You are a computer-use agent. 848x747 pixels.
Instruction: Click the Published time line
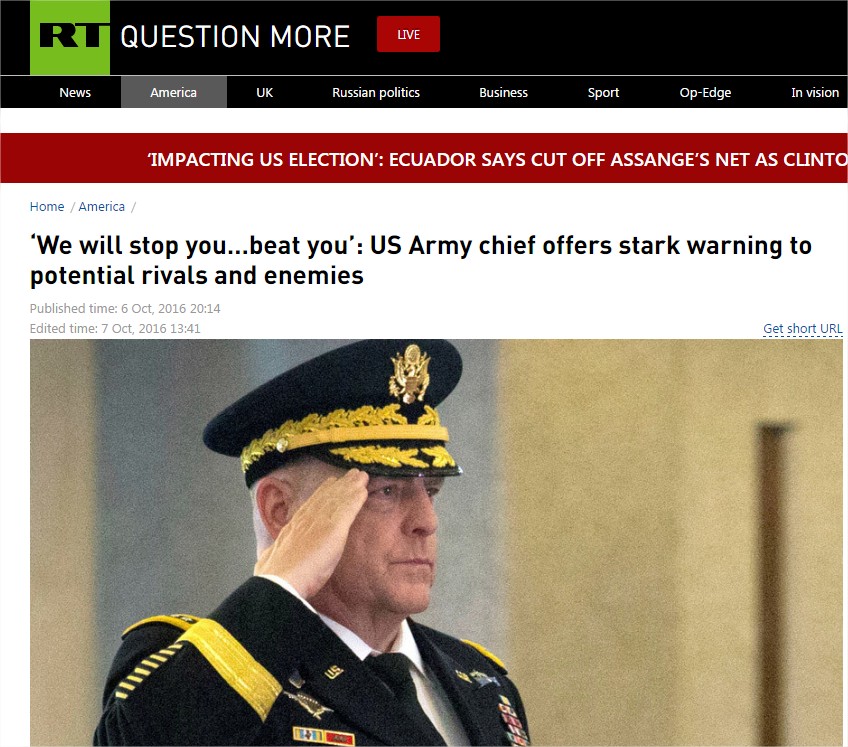click(x=125, y=308)
